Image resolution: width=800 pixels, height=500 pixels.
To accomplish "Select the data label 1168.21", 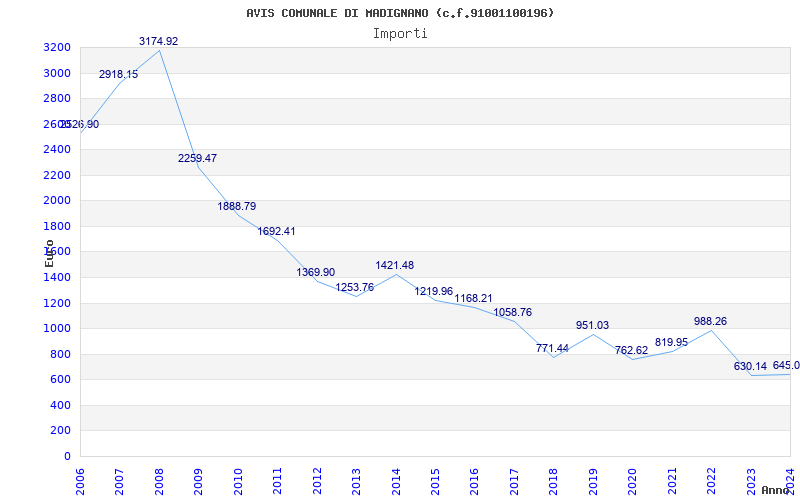I will pos(473,298).
